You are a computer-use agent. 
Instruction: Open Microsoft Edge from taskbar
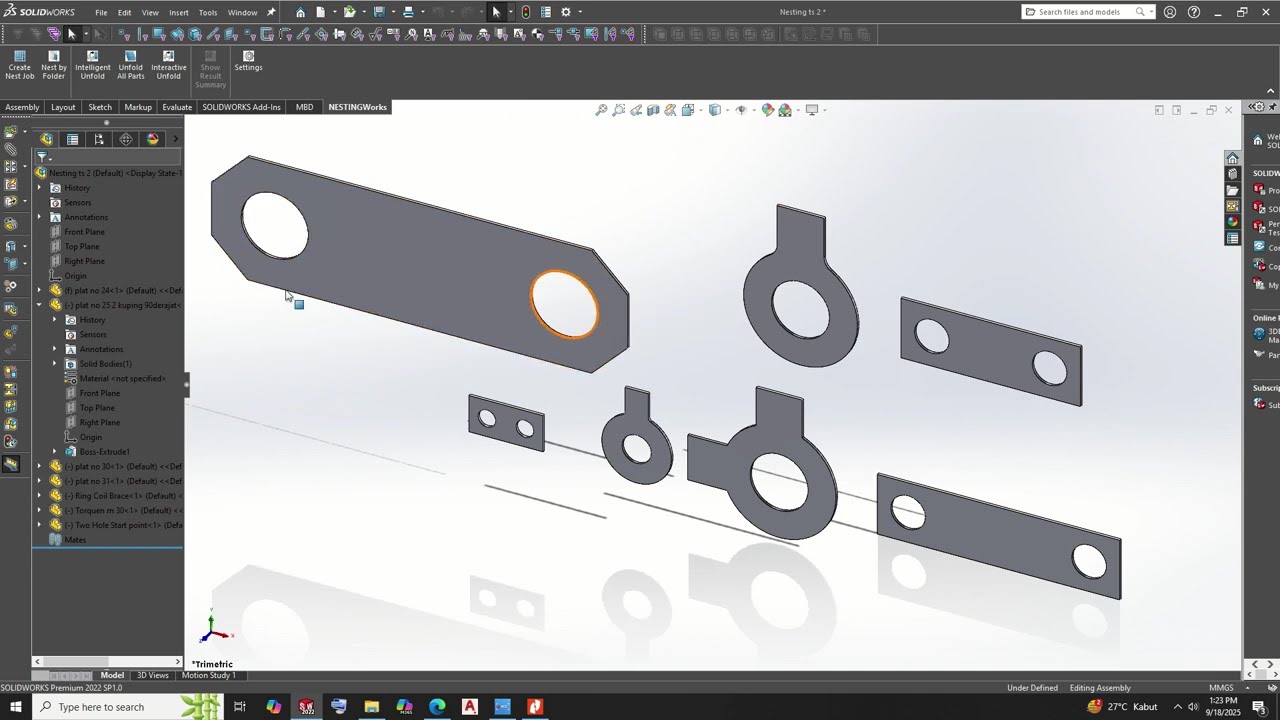(x=437, y=707)
